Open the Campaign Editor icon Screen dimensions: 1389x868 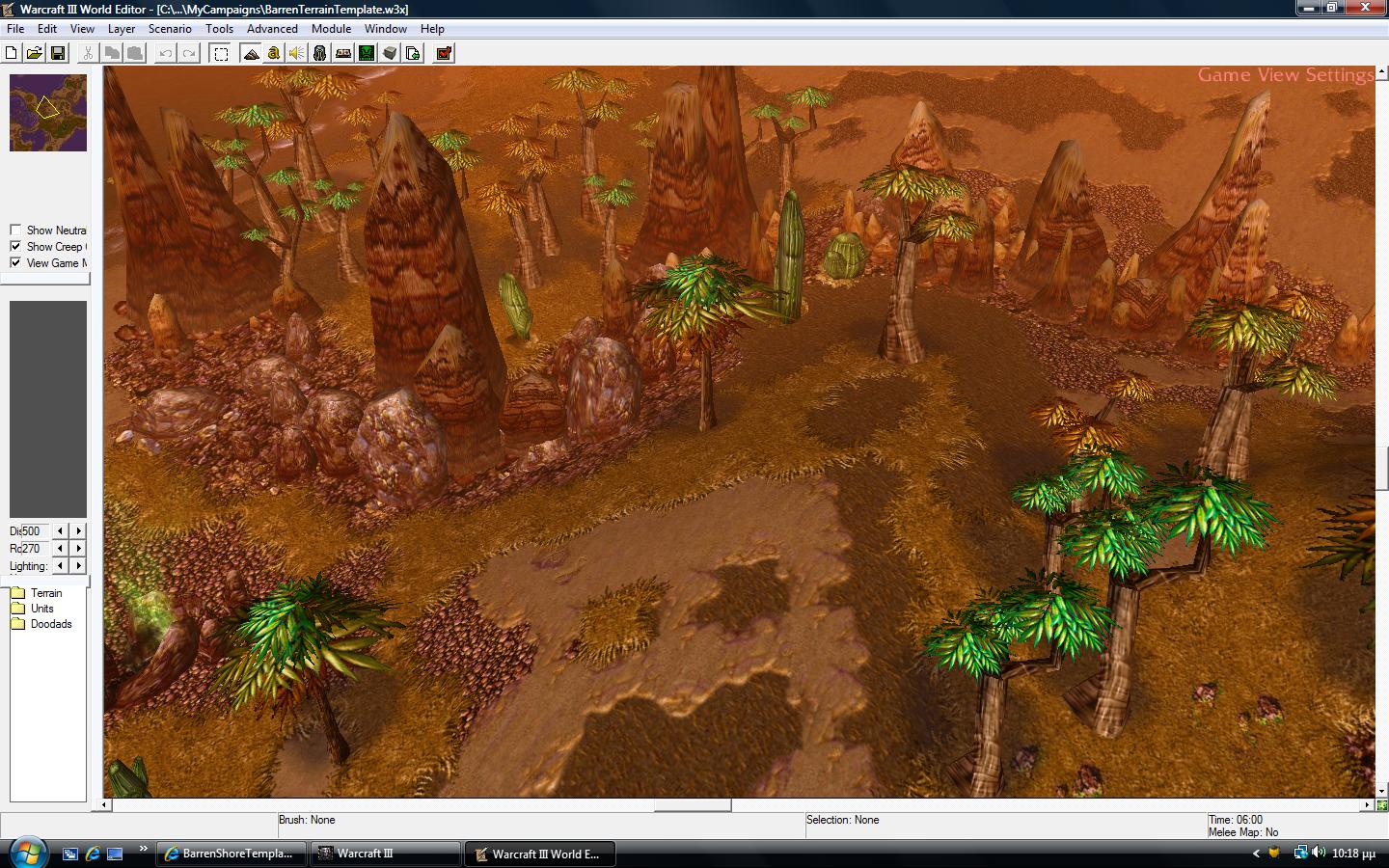click(x=343, y=53)
